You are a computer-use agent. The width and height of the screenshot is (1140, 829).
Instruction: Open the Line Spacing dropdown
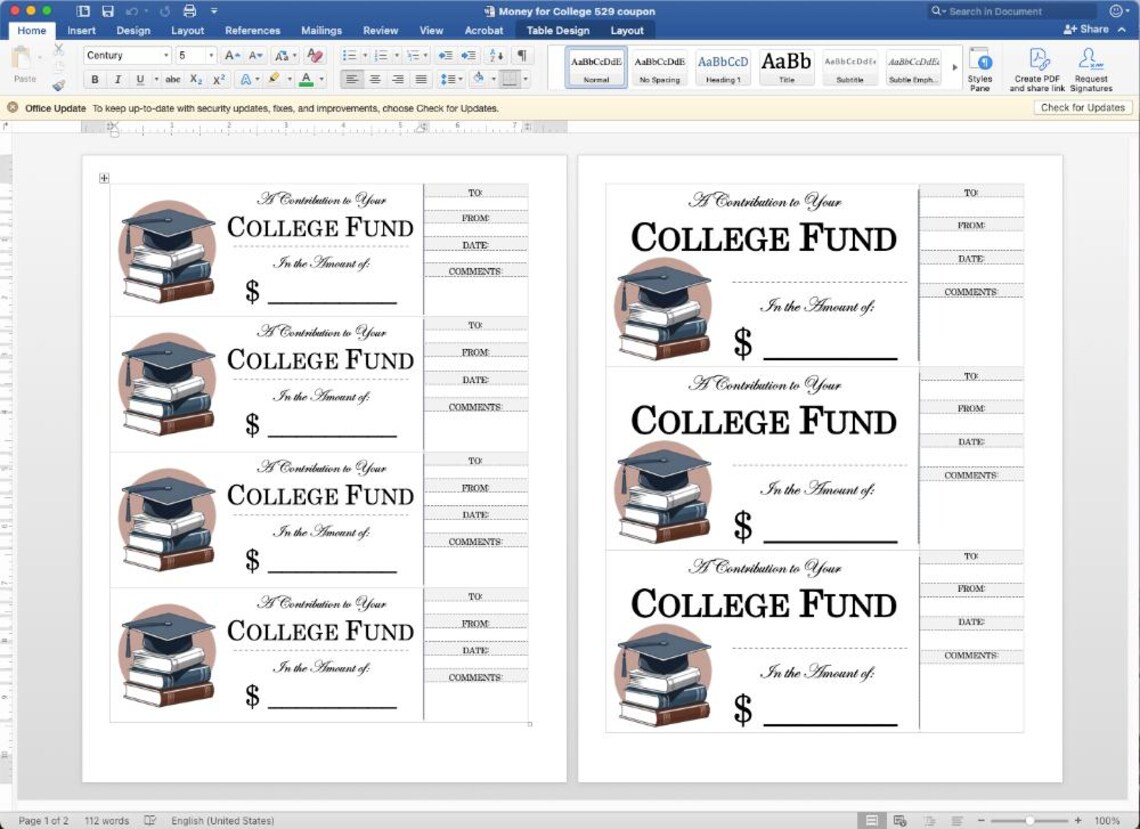coord(451,79)
